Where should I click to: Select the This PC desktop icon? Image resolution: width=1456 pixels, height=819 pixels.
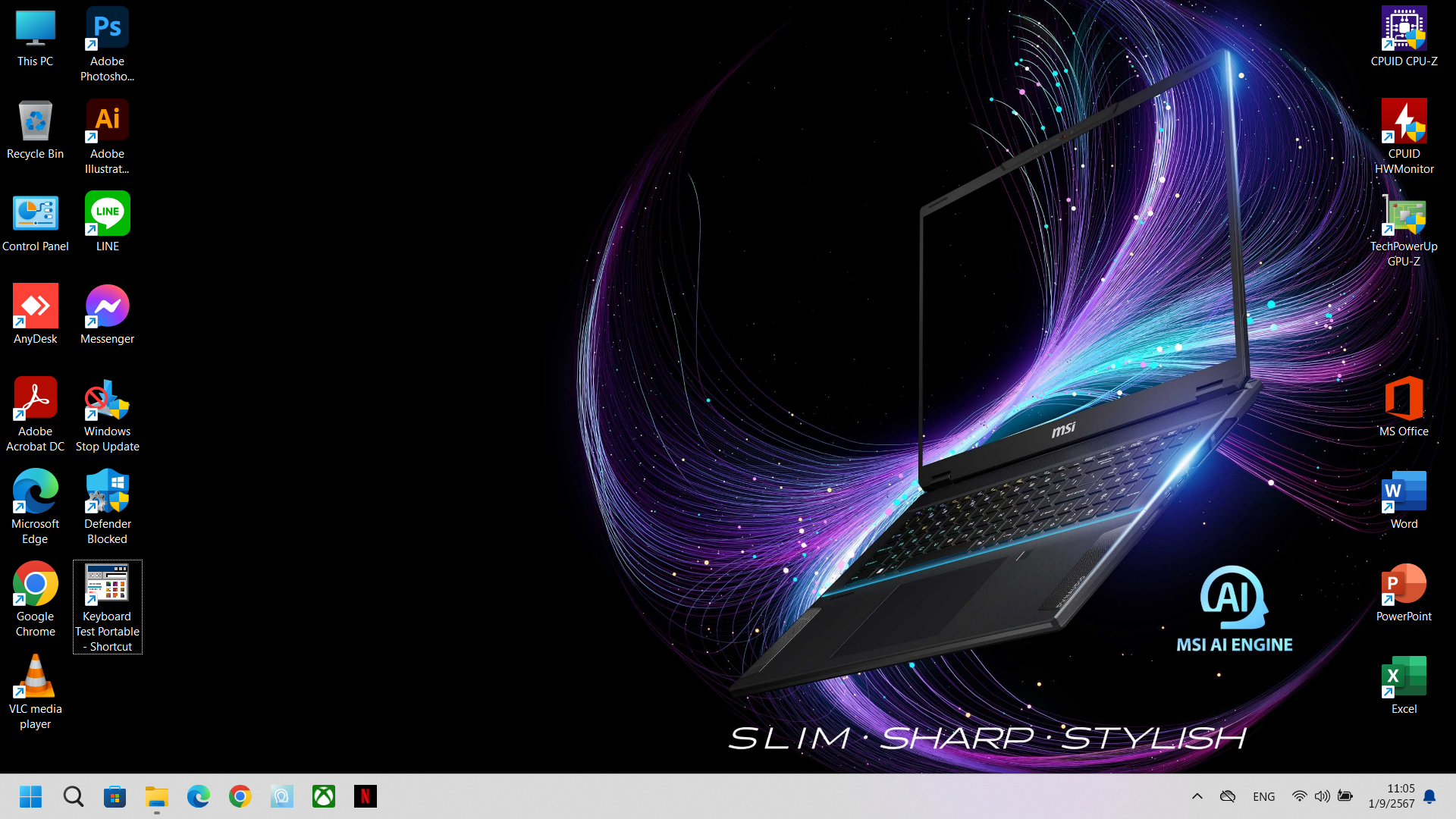(x=35, y=38)
